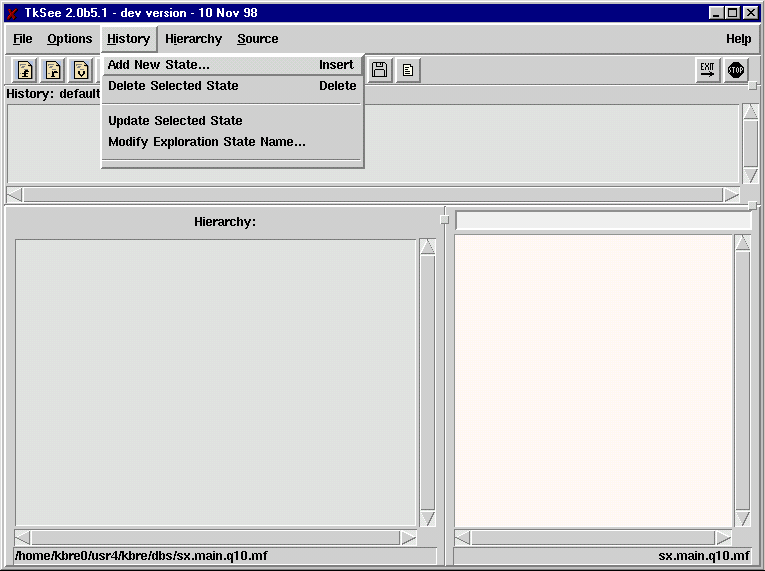Screen dimensions: 765x571
Task: Minimize the TkSee window
Action: click(716, 13)
